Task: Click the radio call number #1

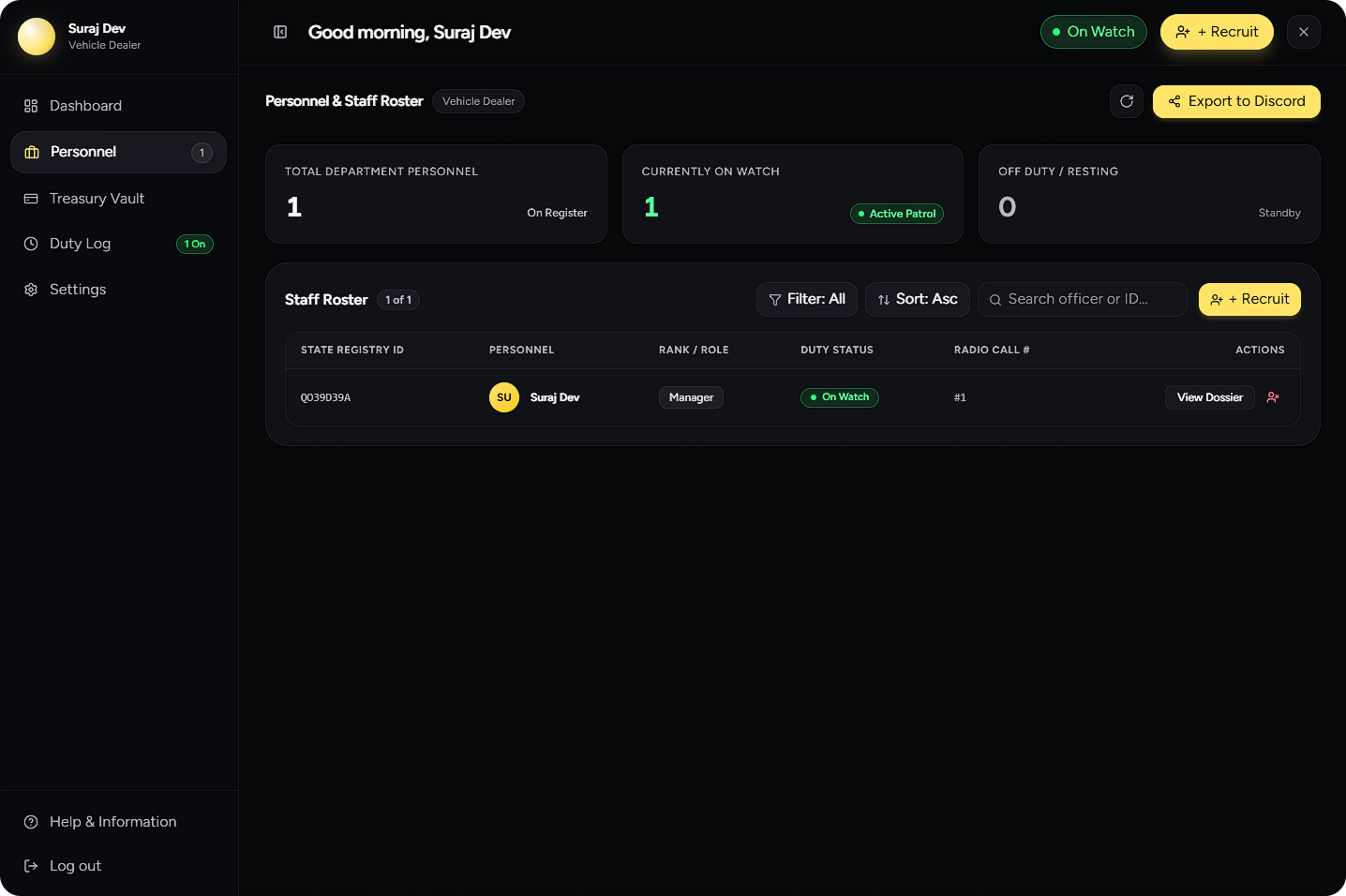Action: 960,397
